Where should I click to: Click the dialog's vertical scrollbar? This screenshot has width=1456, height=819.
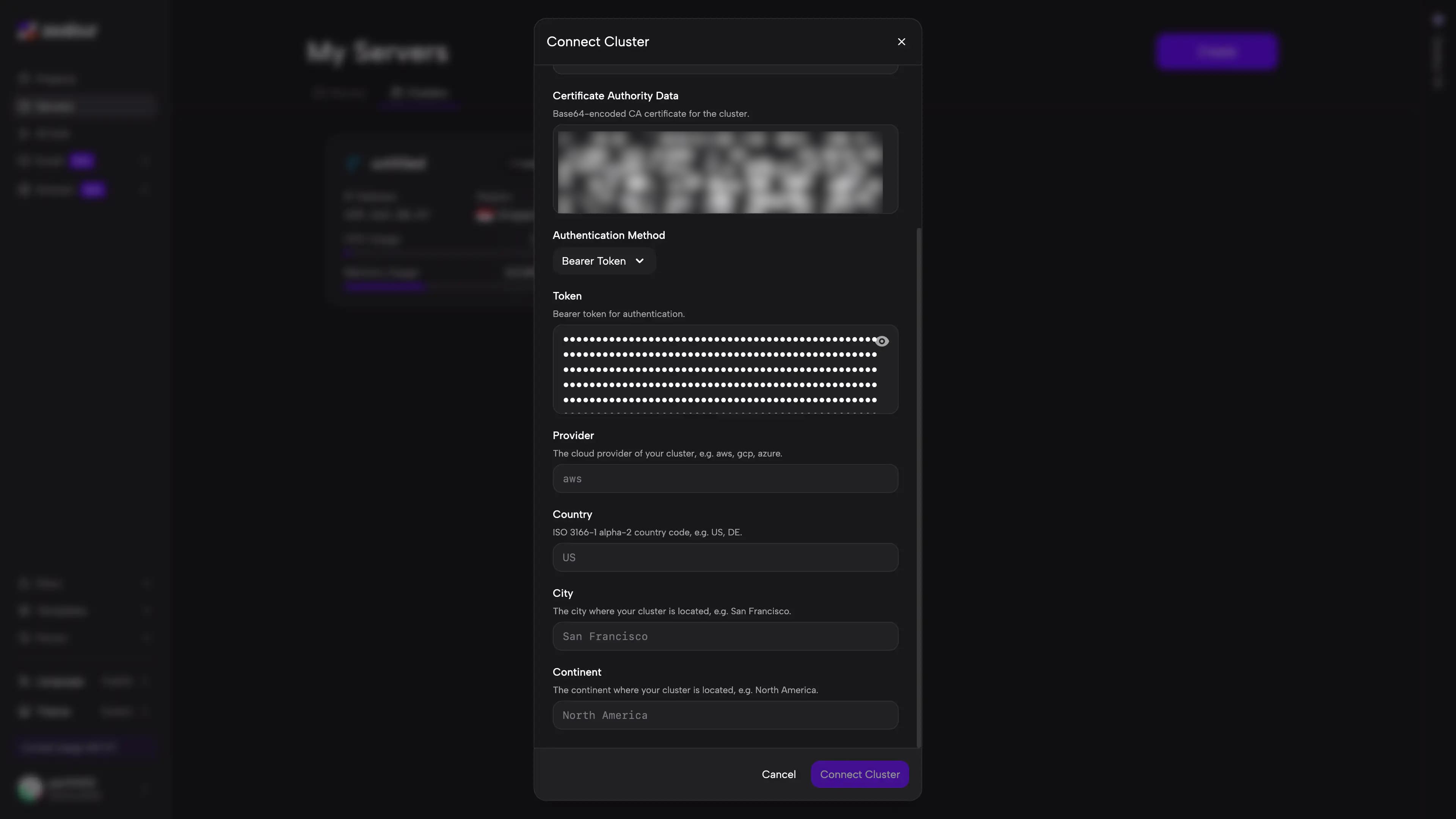click(918, 486)
